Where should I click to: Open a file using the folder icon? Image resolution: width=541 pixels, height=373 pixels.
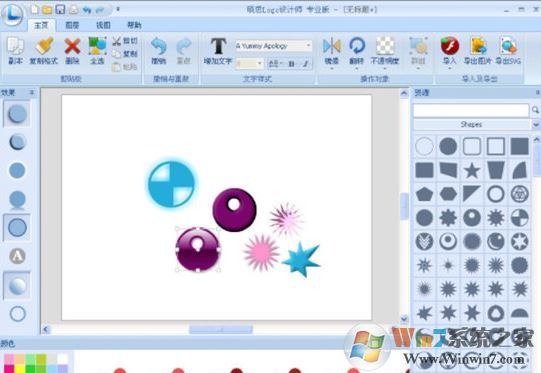point(47,9)
